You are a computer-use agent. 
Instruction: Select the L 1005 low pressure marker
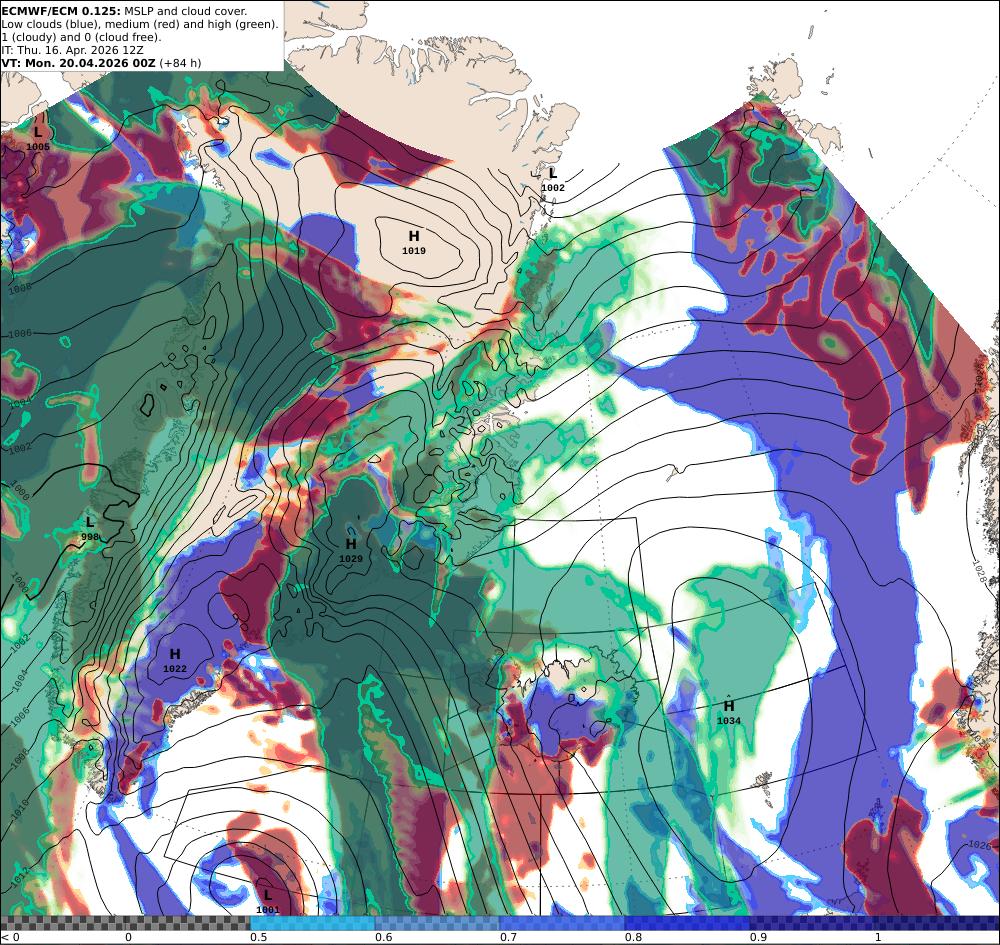(x=38, y=138)
